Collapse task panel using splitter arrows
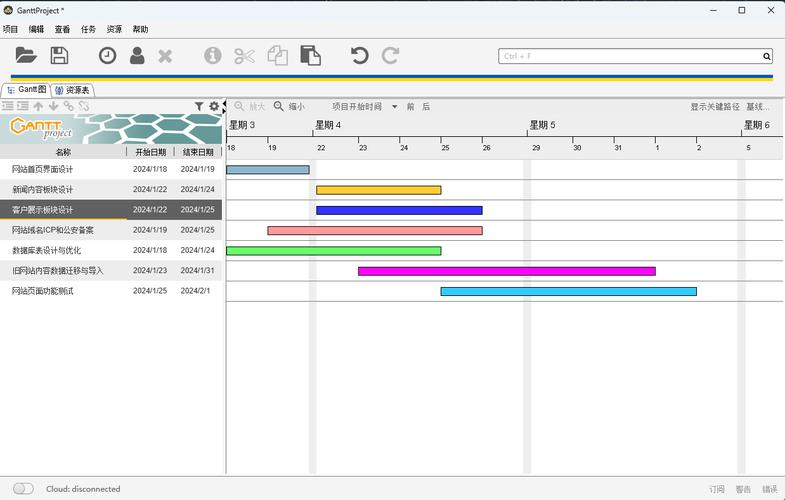The width and height of the screenshot is (785, 500). (x=225, y=104)
